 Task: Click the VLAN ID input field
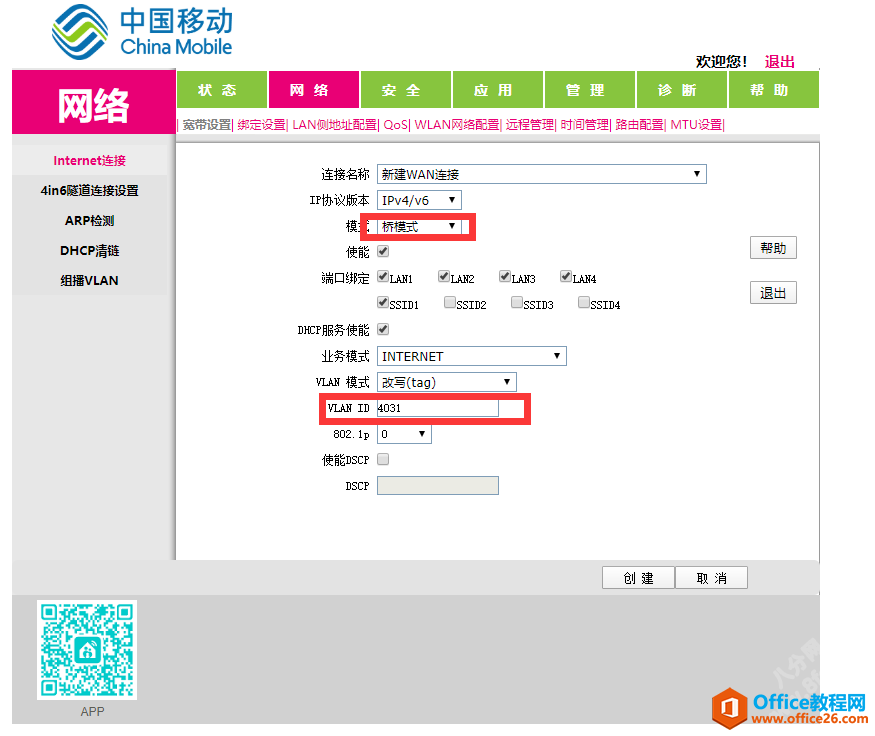438,408
